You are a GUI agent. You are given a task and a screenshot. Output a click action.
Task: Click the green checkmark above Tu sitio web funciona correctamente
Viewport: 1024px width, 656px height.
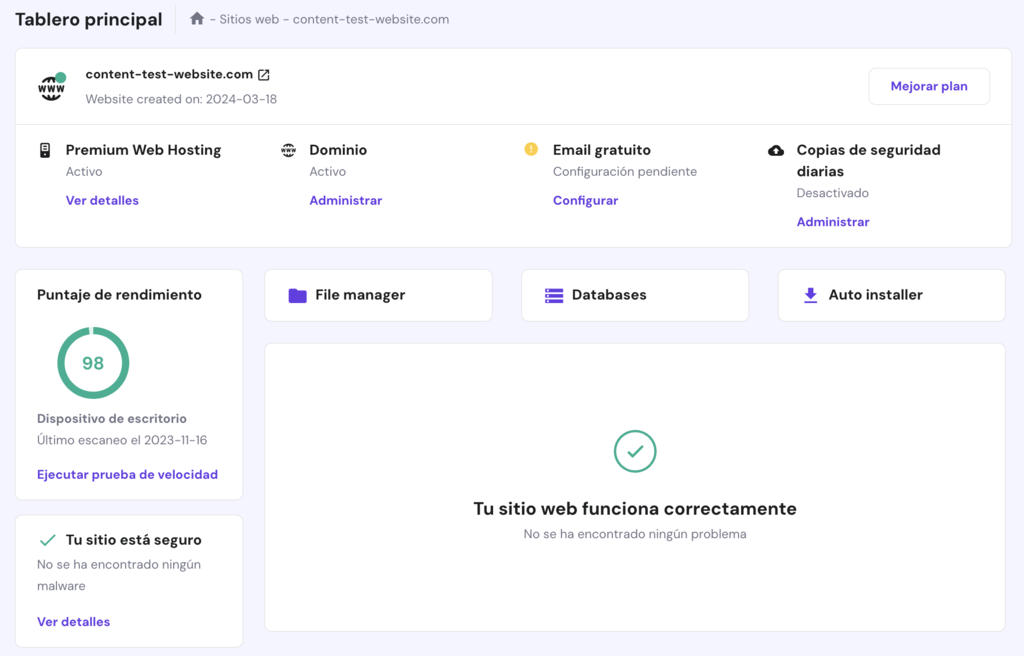click(635, 452)
